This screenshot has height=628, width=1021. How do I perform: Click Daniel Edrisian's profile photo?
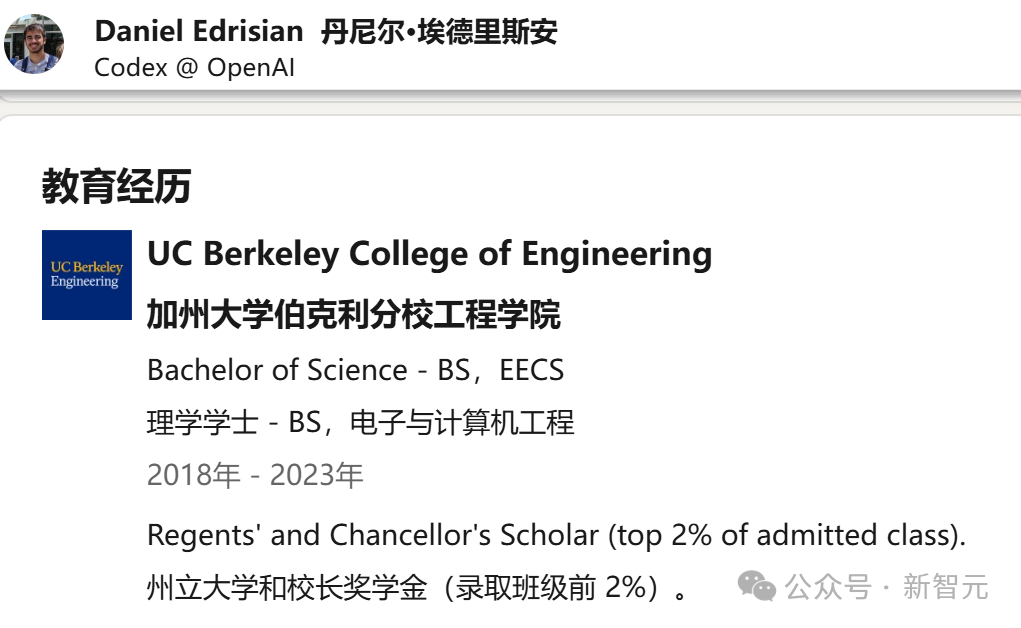tap(34, 44)
